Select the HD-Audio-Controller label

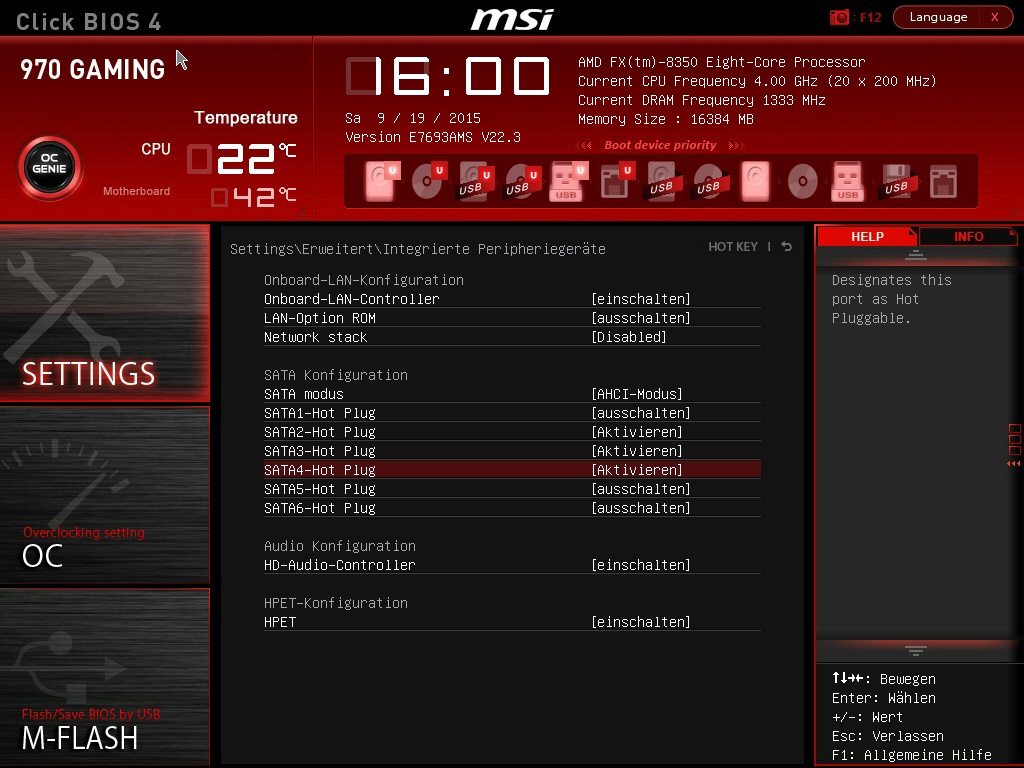(340, 564)
